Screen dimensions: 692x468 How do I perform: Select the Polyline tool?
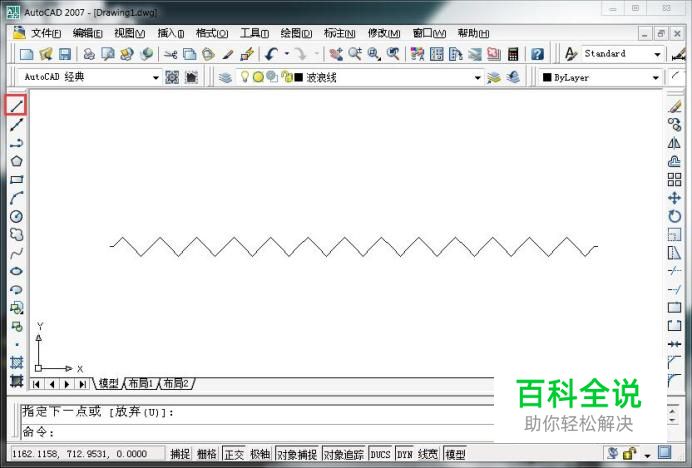click(x=16, y=143)
